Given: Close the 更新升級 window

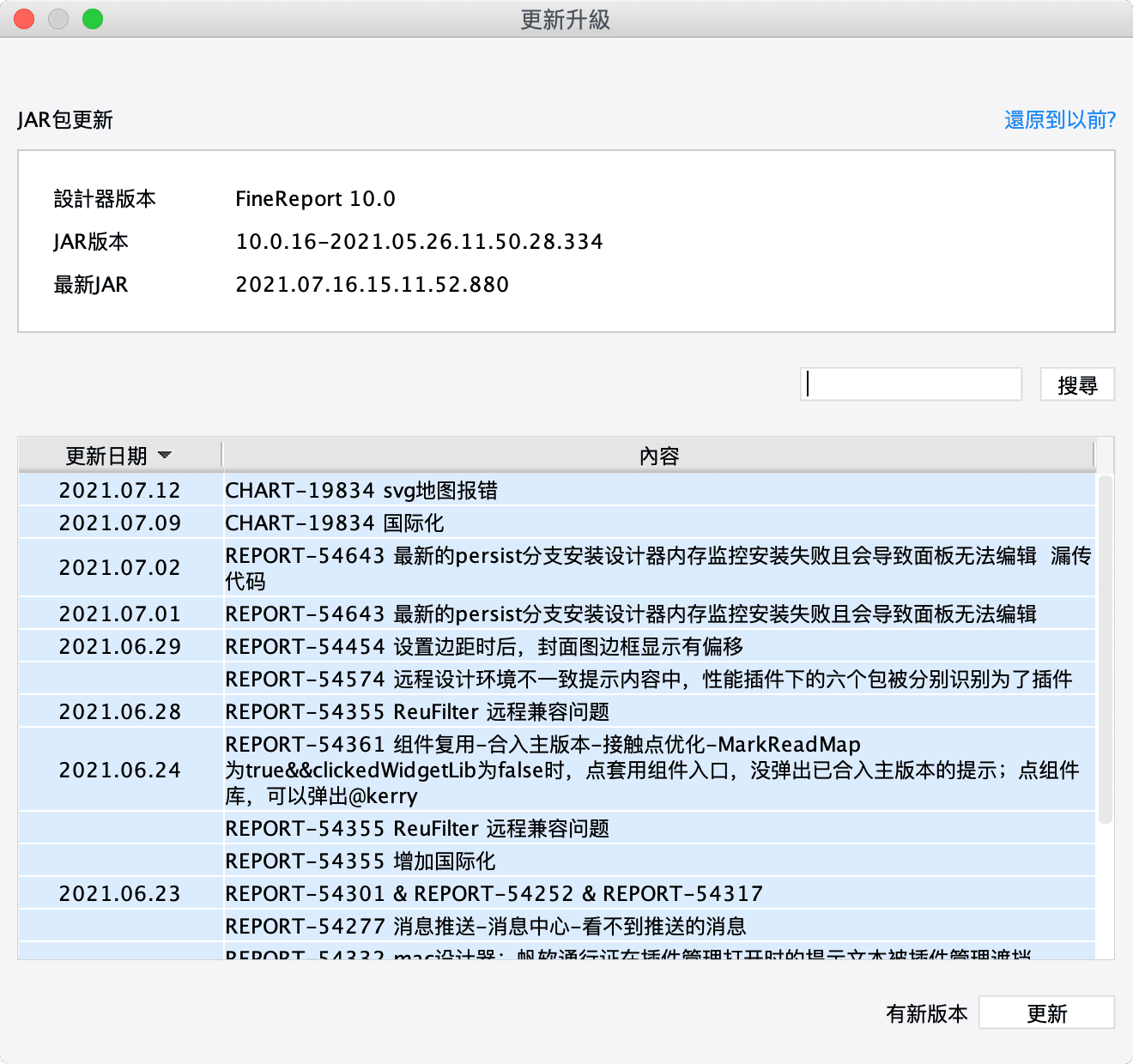Looking at the screenshot, I should coord(24,19).
